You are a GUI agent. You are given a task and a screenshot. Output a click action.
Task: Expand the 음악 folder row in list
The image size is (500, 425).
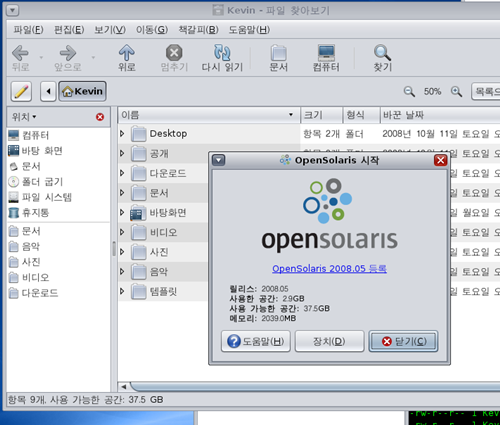coord(122,271)
